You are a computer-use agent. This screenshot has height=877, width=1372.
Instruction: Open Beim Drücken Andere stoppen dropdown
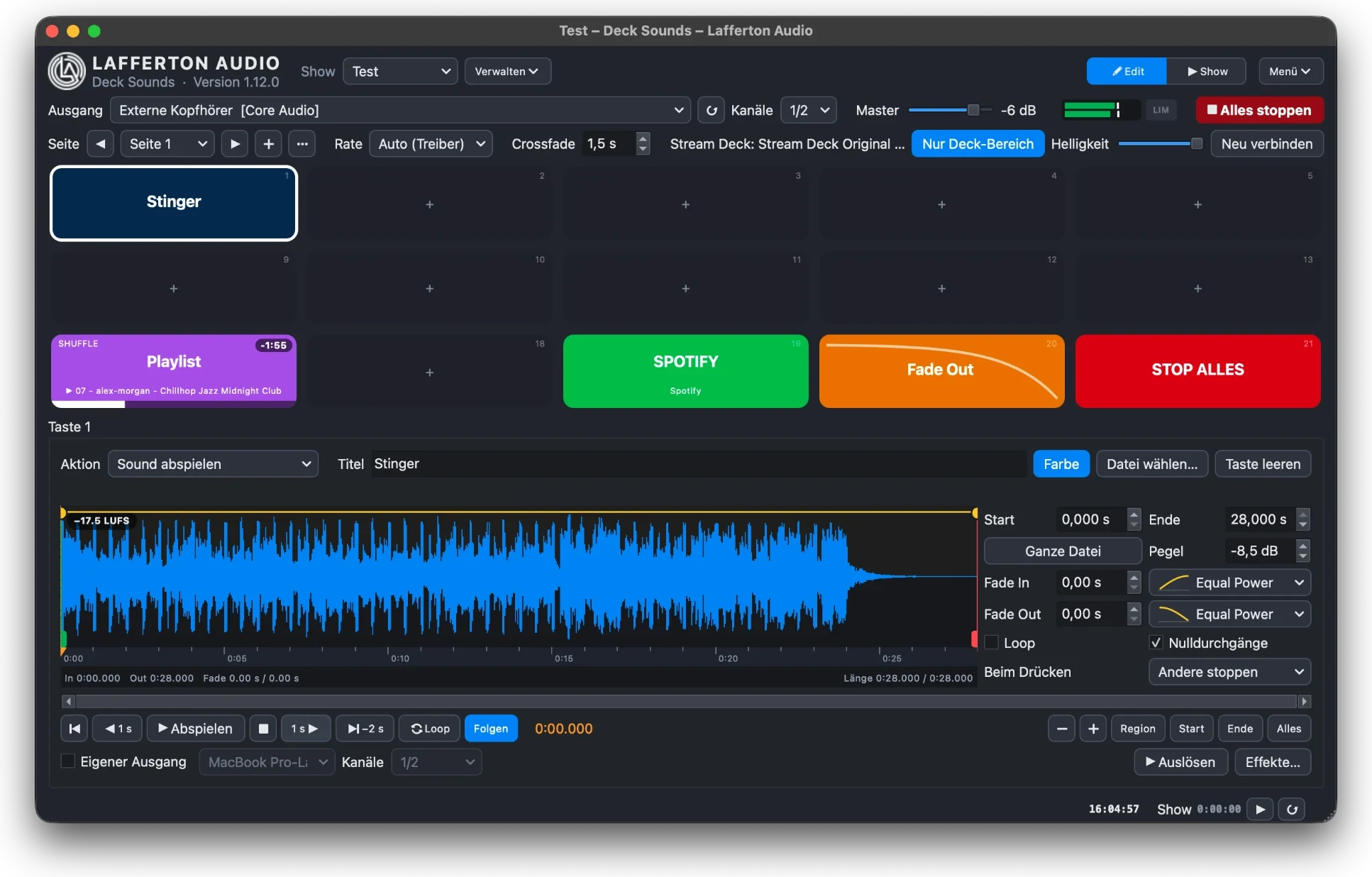point(1229,672)
